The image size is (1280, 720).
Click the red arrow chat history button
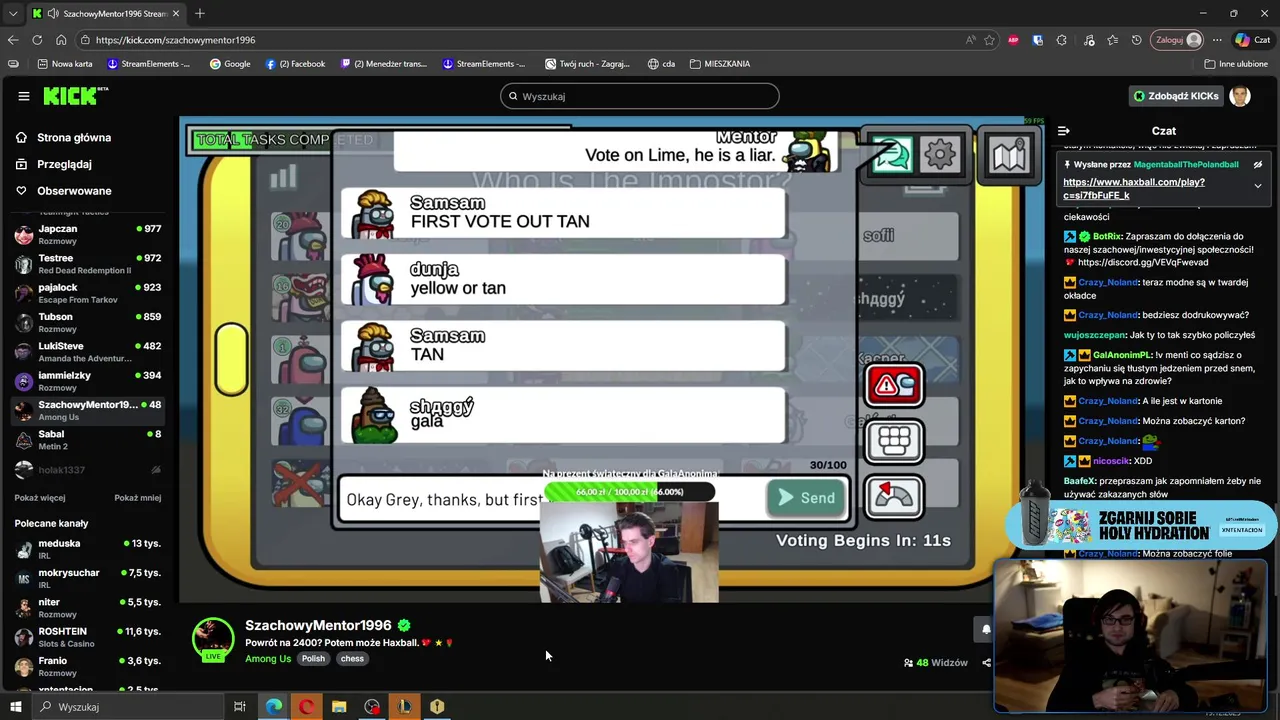(894, 496)
